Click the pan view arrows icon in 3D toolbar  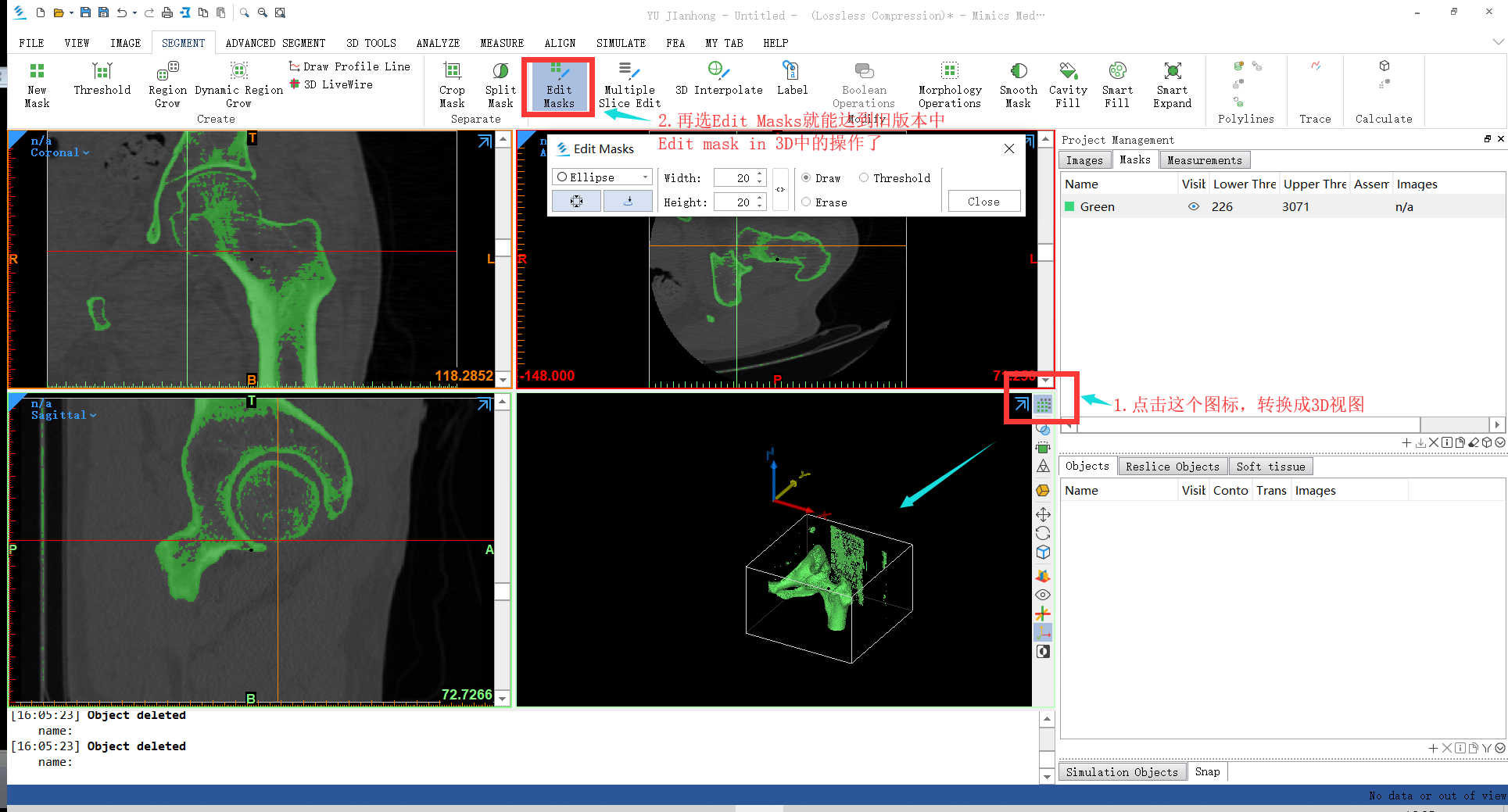(x=1043, y=514)
